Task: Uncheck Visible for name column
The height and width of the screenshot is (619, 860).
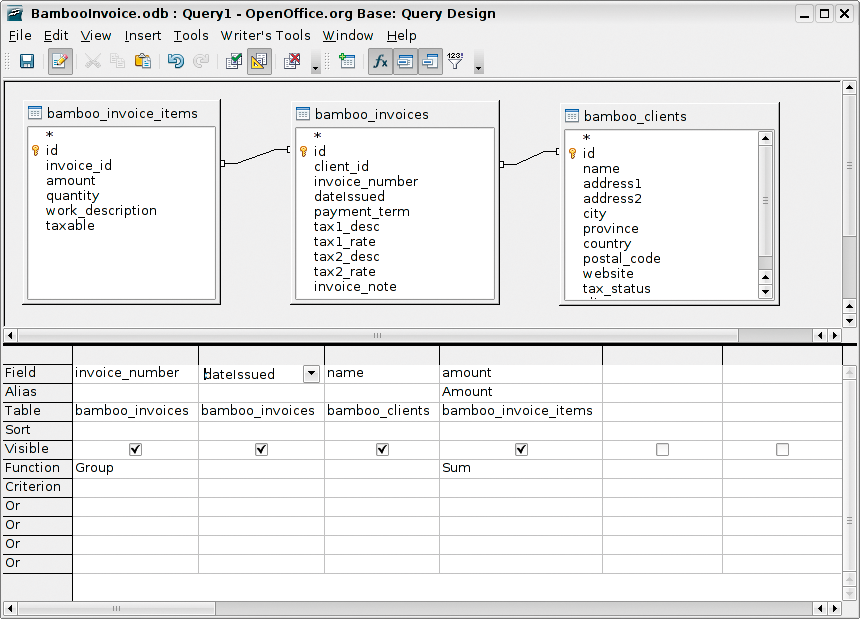Action: (x=382, y=450)
